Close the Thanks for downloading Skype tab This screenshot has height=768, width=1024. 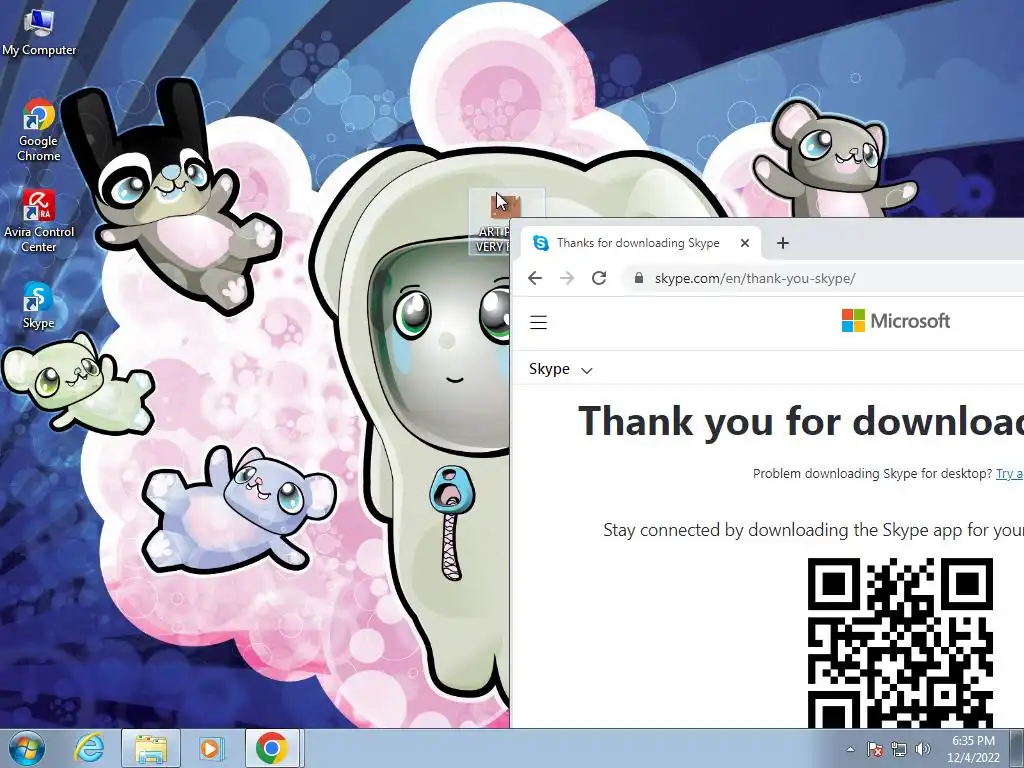(x=744, y=243)
